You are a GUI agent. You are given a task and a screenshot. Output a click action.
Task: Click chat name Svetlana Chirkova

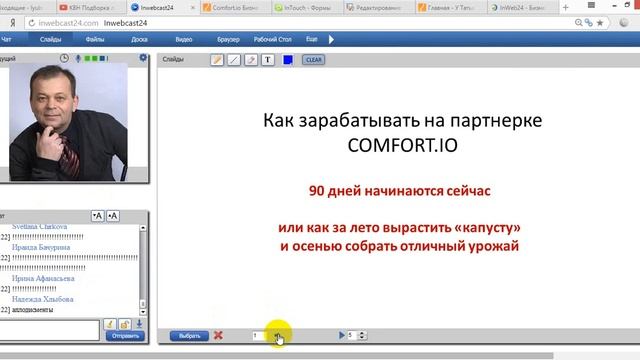[x=39, y=227]
